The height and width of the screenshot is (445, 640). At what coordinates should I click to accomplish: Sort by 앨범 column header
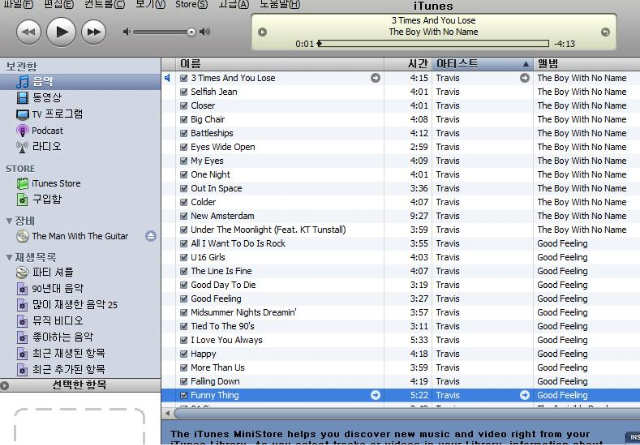pos(587,64)
